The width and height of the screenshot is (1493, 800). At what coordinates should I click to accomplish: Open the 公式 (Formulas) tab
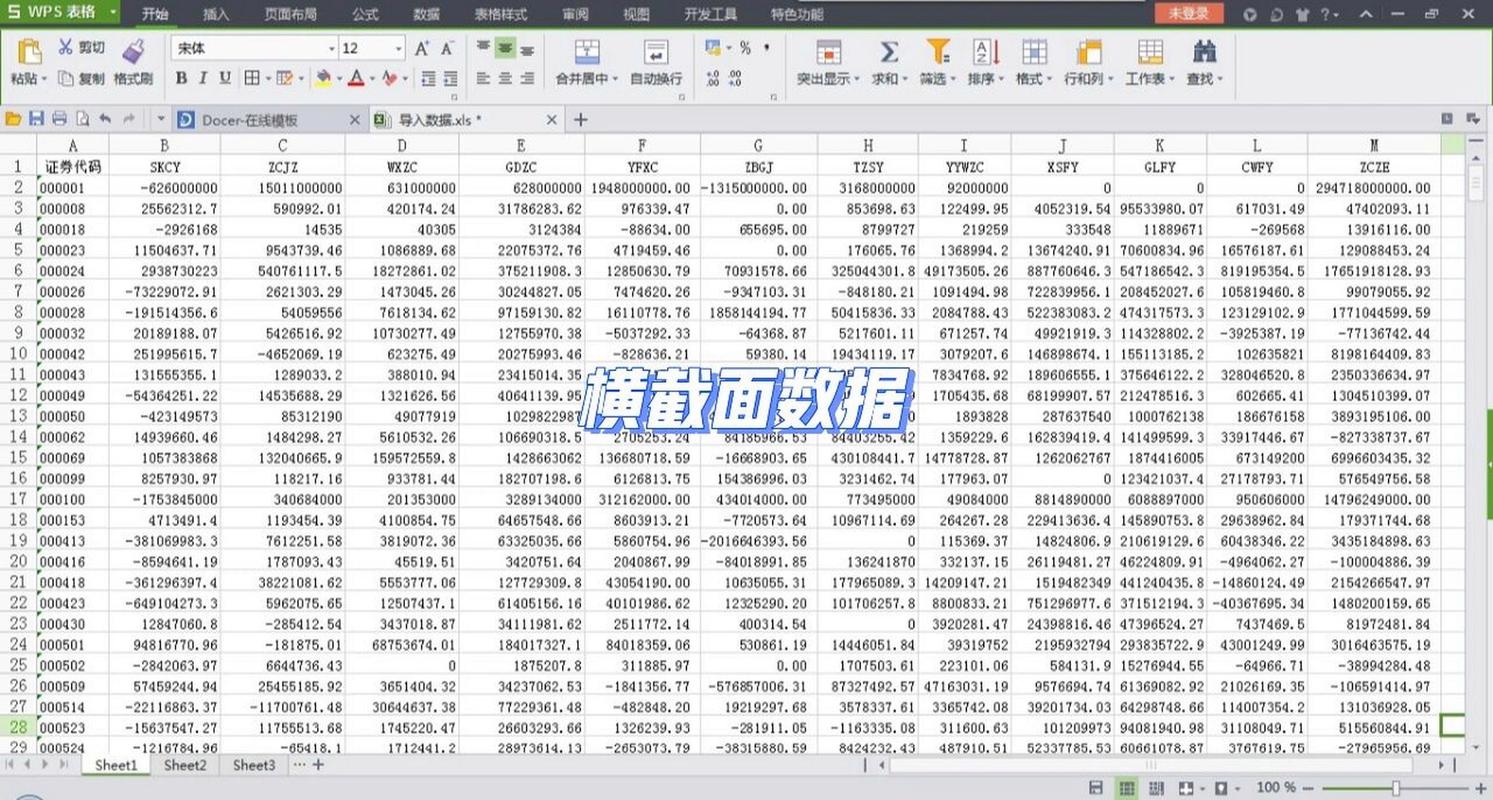[365, 14]
